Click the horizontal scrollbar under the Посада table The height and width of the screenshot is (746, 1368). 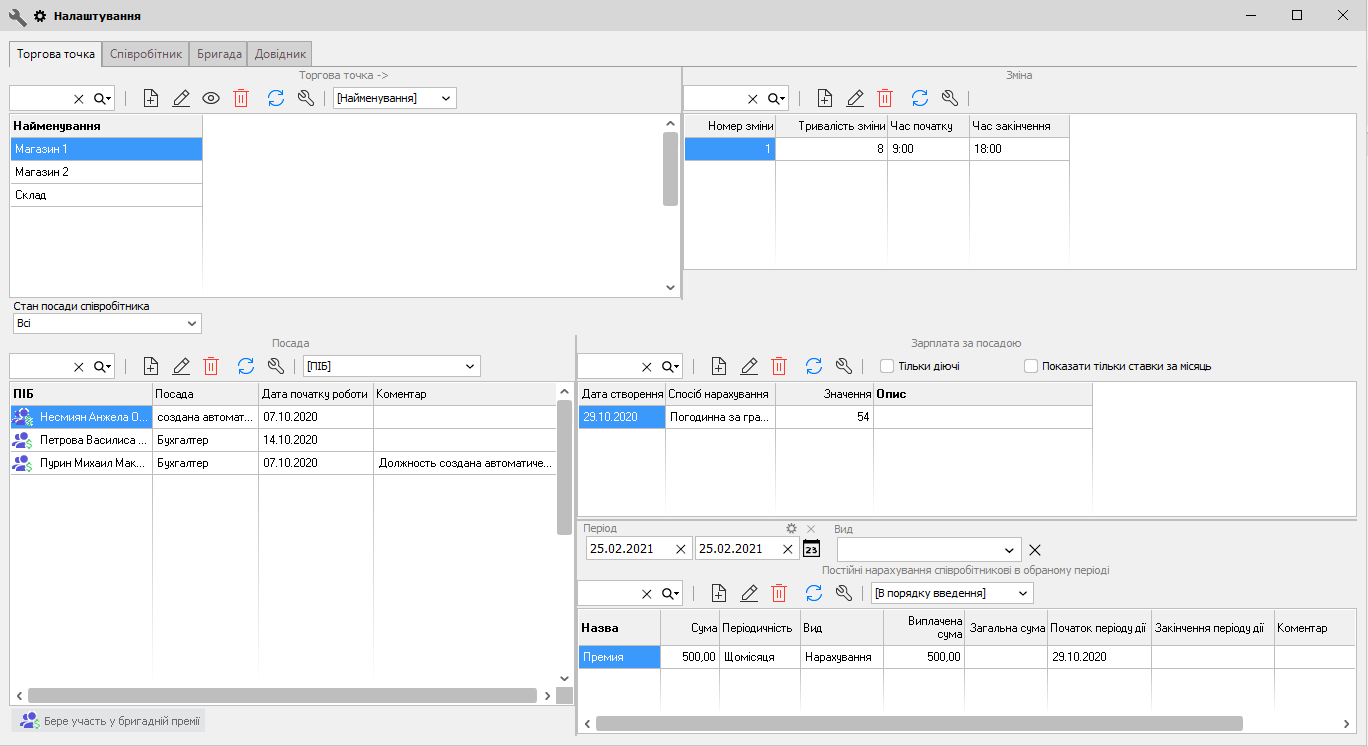tap(280, 695)
